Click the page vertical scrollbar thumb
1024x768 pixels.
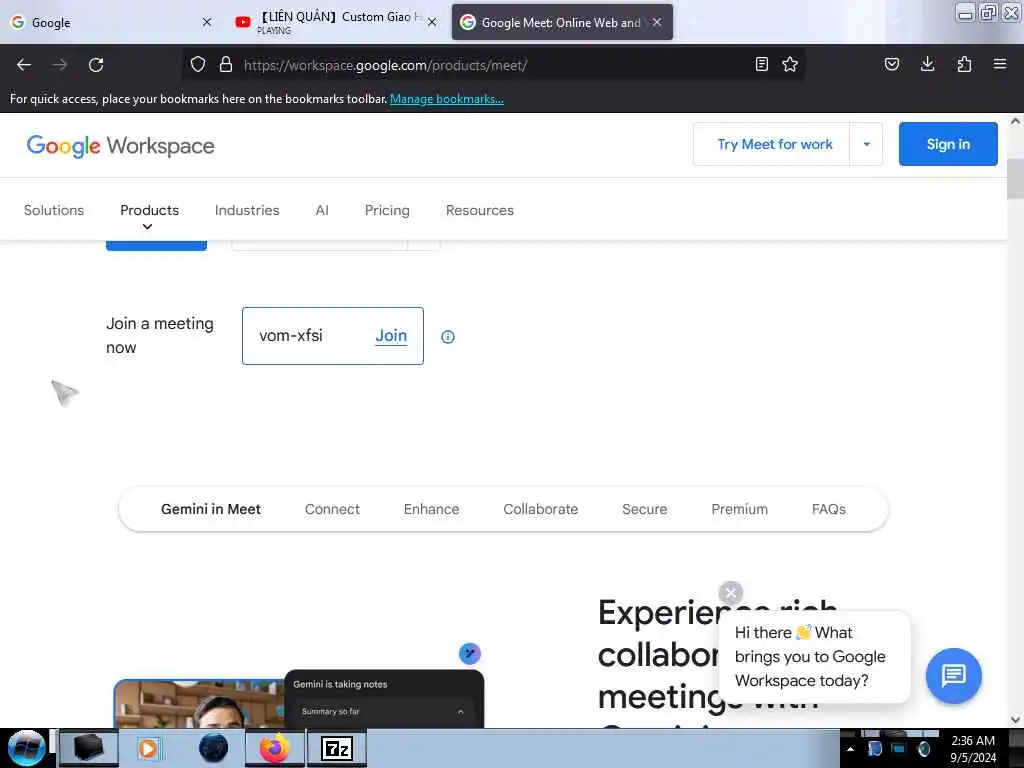click(1015, 178)
